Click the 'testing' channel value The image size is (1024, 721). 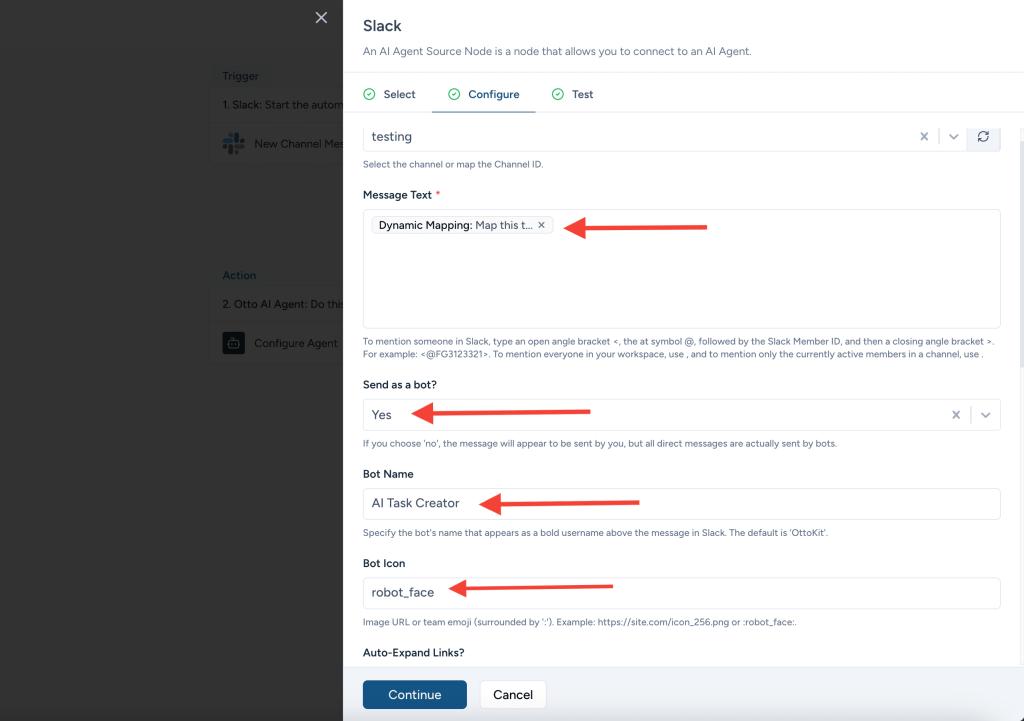[392, 136]
